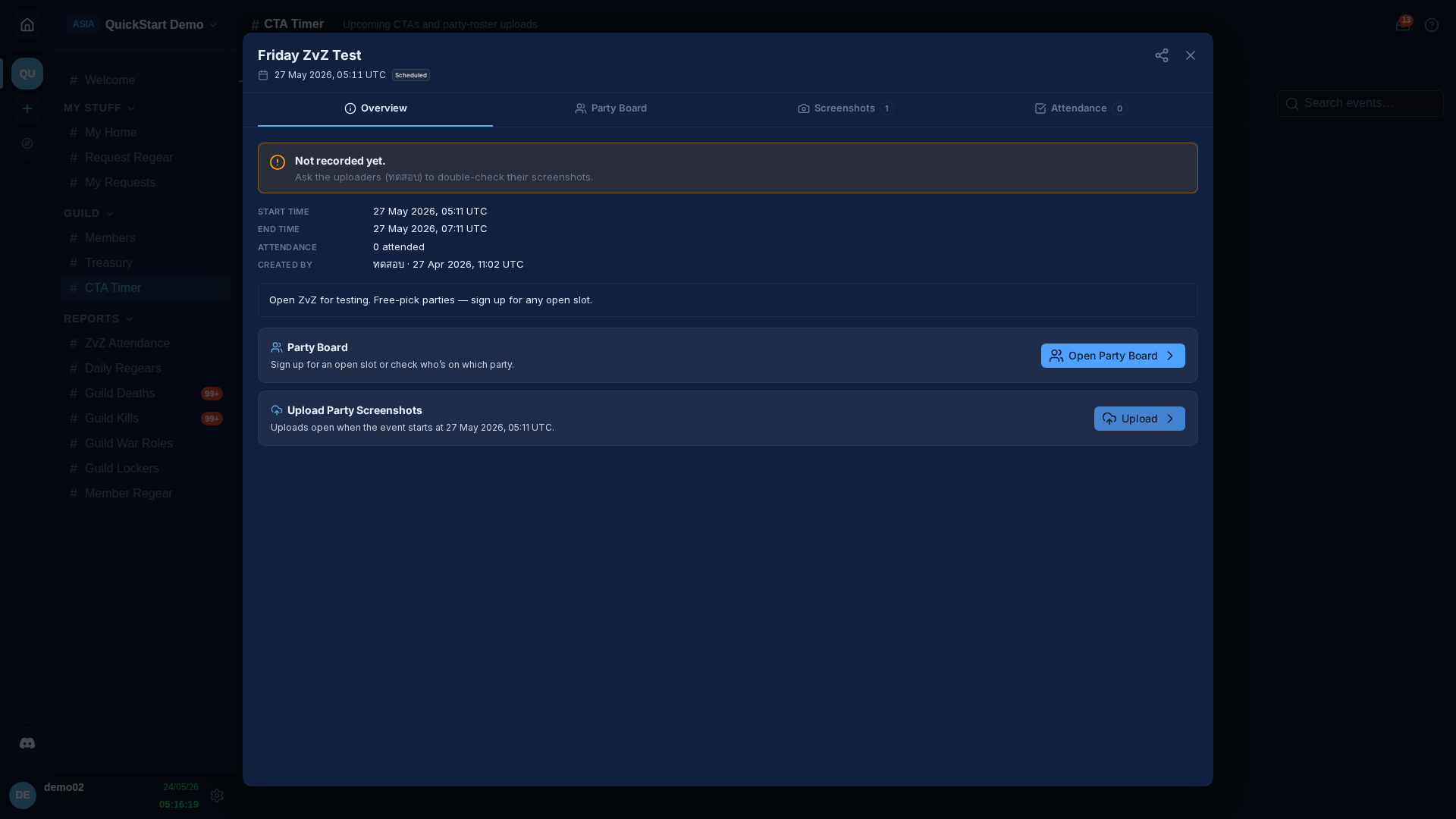Switch to the Screenshots tab
The image size is (1456, 819).
pyautogui.click(x=846, y=108)
